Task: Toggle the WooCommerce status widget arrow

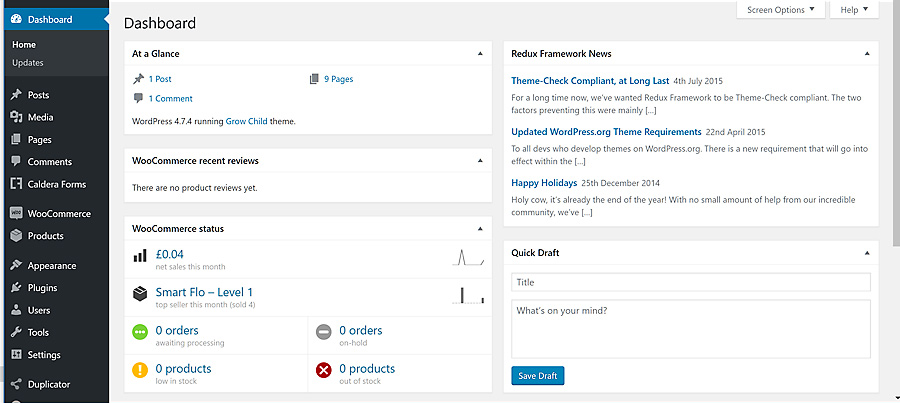Action: pyautogui.click(x=480, y=228)
